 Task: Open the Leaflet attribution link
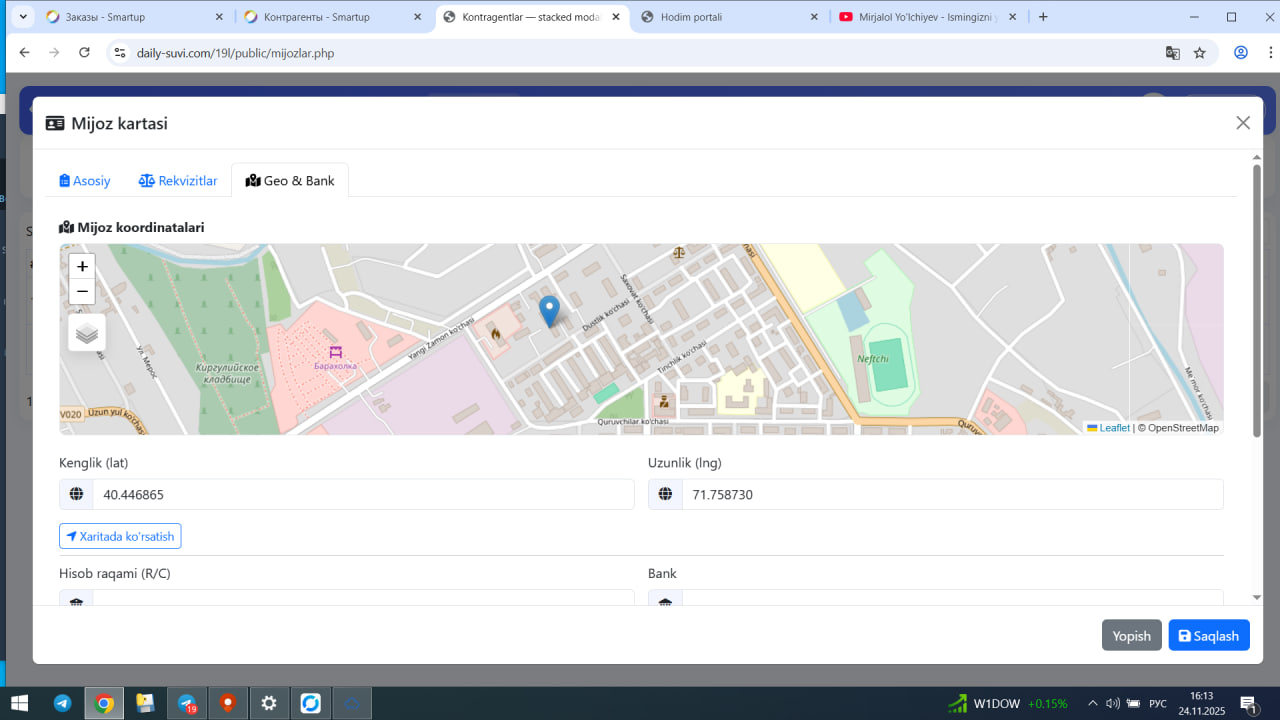click(1109, 428)
